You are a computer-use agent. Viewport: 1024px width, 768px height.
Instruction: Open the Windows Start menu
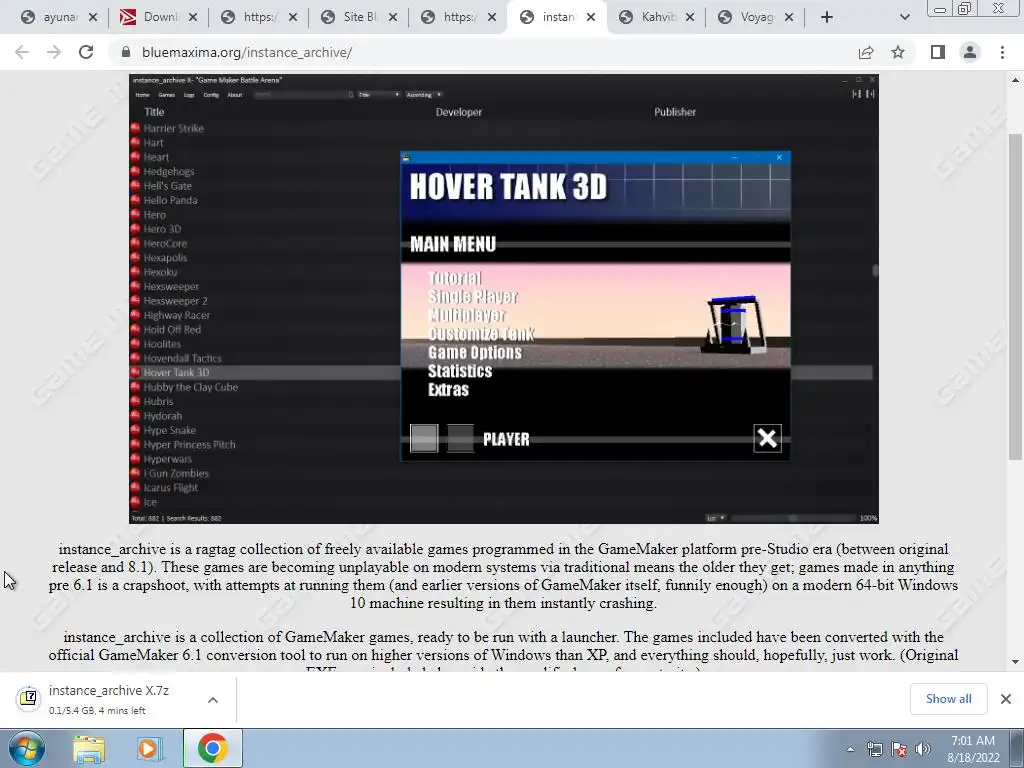coord(26,748)
